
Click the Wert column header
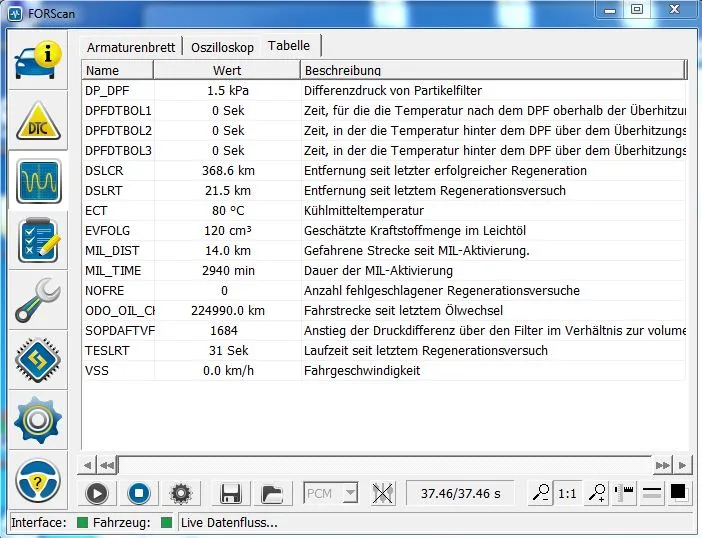[x=227, y=70]
